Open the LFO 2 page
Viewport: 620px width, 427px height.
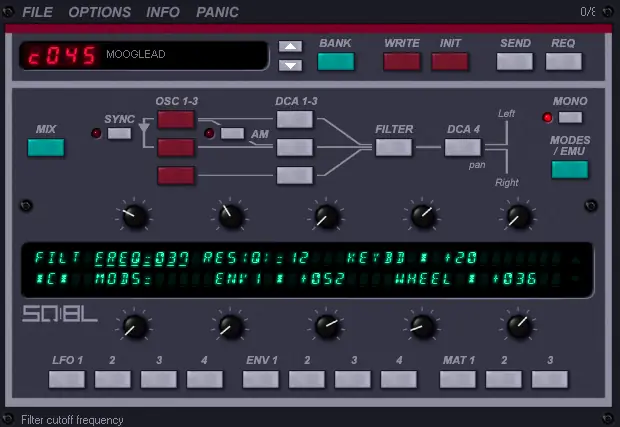113,380
